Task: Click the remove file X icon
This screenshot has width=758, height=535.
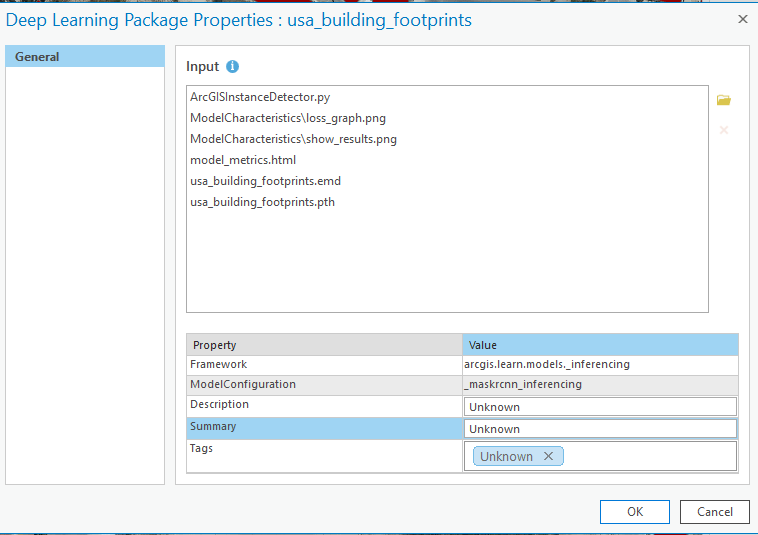Action: pos(724,130)
